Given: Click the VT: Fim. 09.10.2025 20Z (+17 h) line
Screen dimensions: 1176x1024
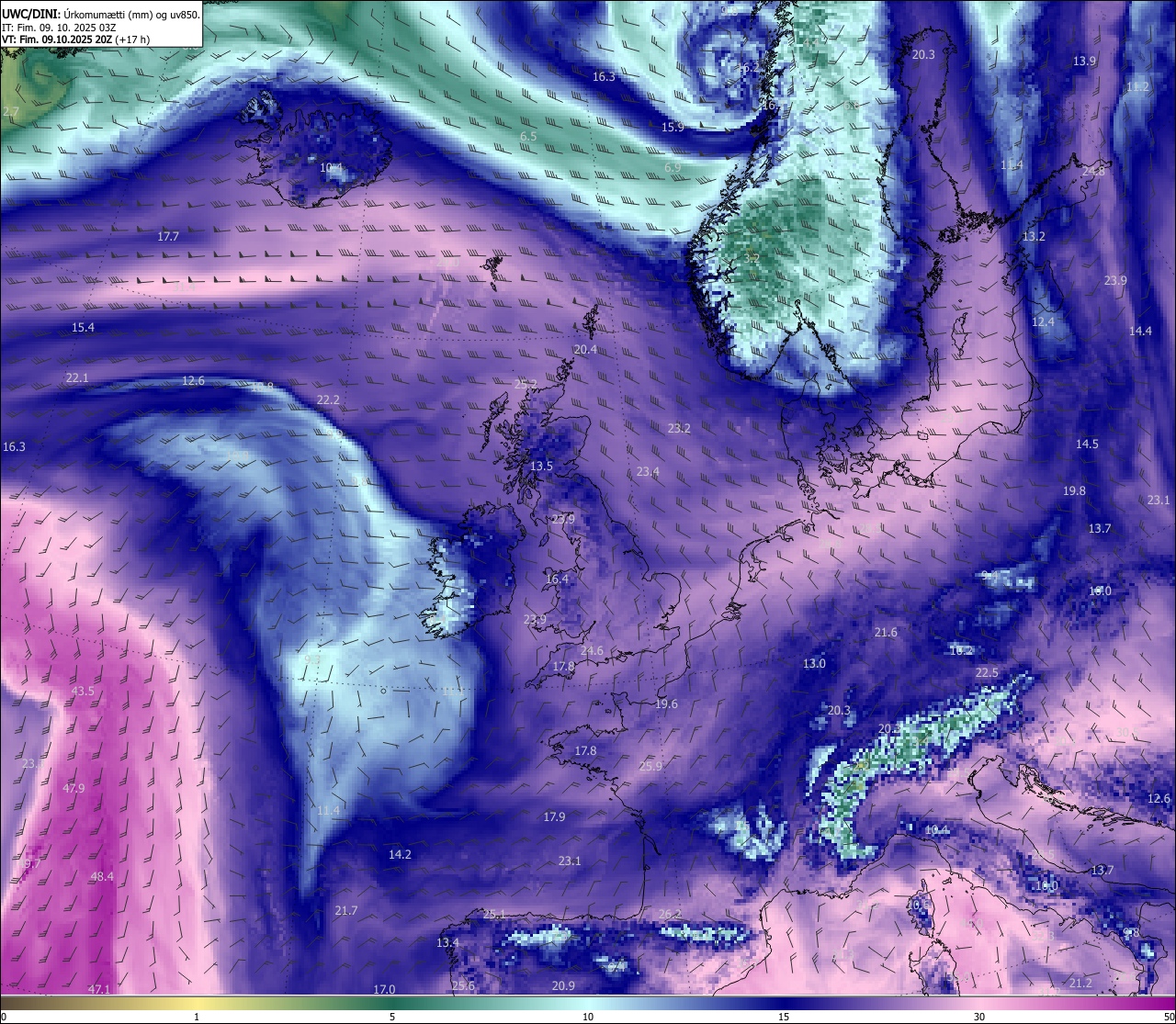Looking at the screenshot, I should click(x=76, y=39).
